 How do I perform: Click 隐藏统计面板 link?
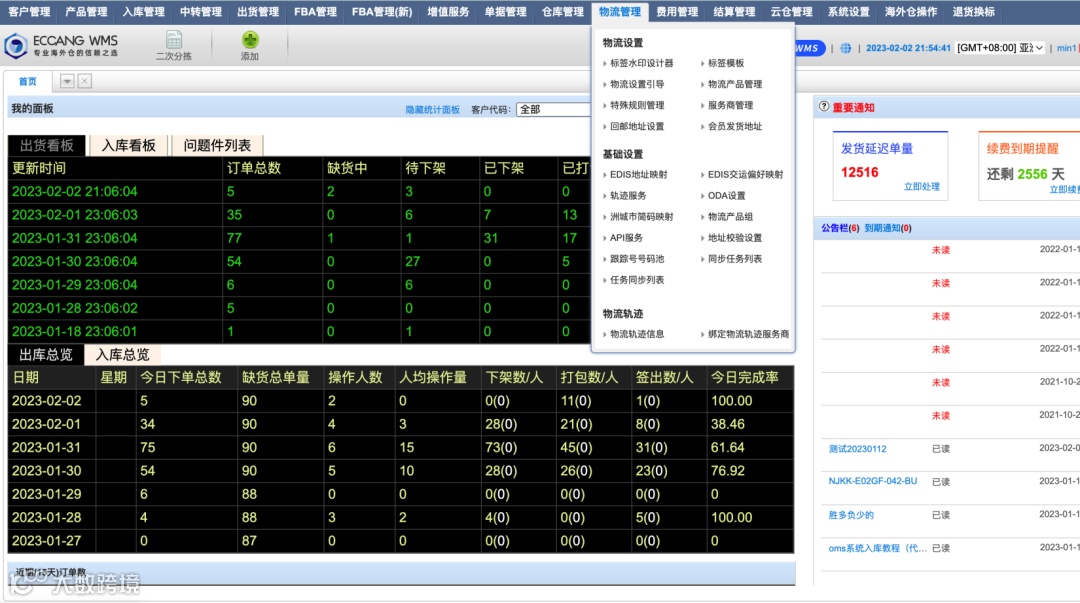433,110
